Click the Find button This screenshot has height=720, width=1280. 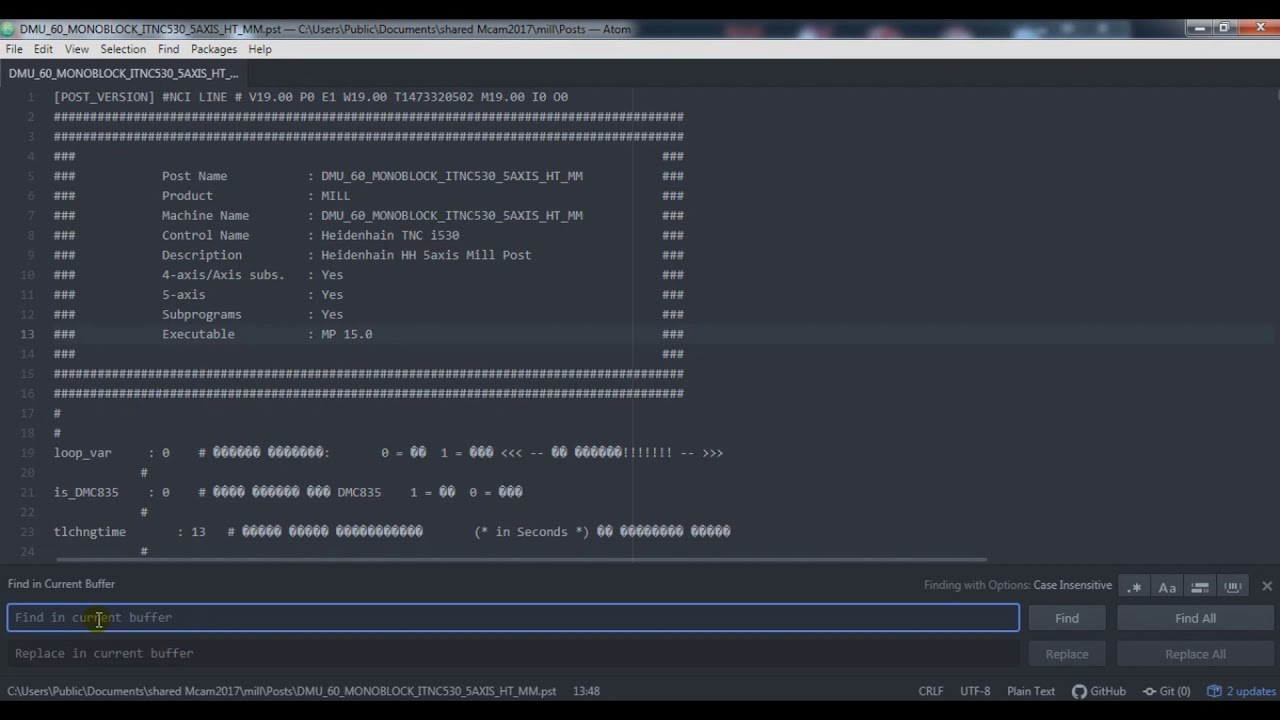click(1067, 618)
